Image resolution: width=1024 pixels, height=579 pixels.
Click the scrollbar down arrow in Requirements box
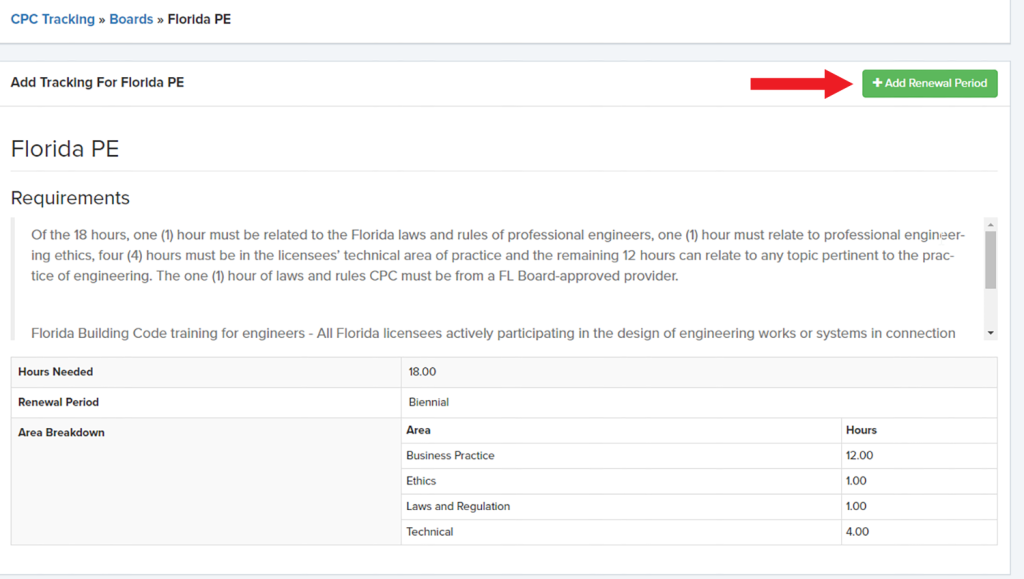click(x=990, y=331)
